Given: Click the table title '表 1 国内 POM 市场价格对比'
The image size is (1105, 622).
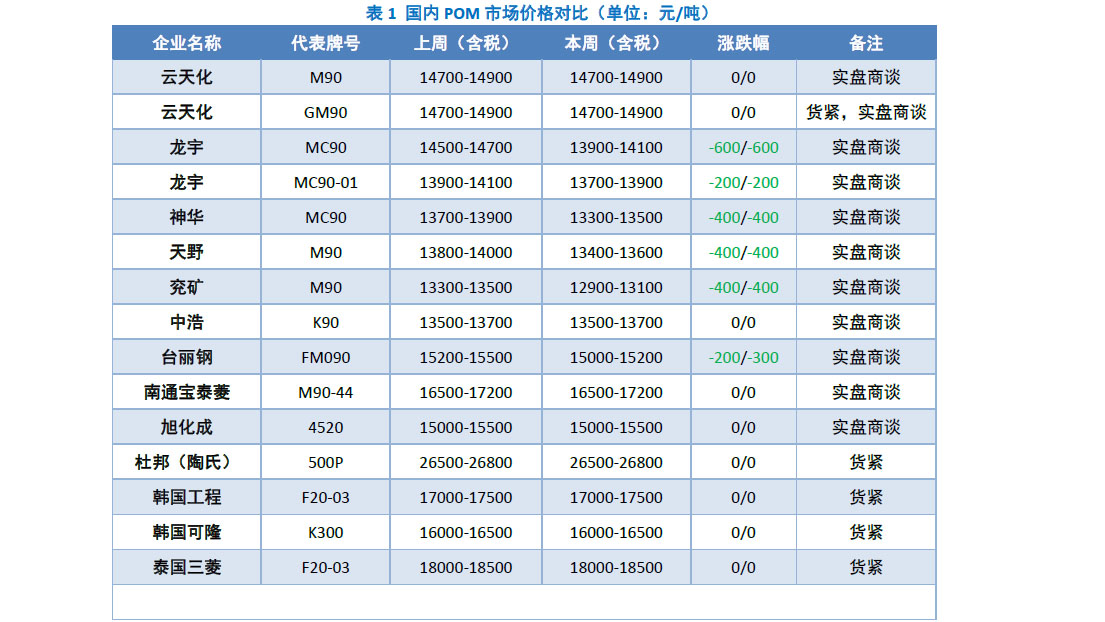Looking at the screenshot, I should point(477,13).
